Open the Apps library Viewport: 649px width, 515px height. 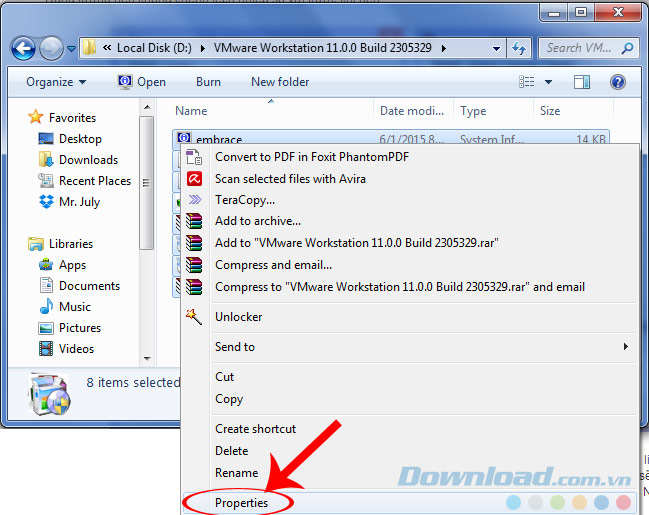[62, 265]
